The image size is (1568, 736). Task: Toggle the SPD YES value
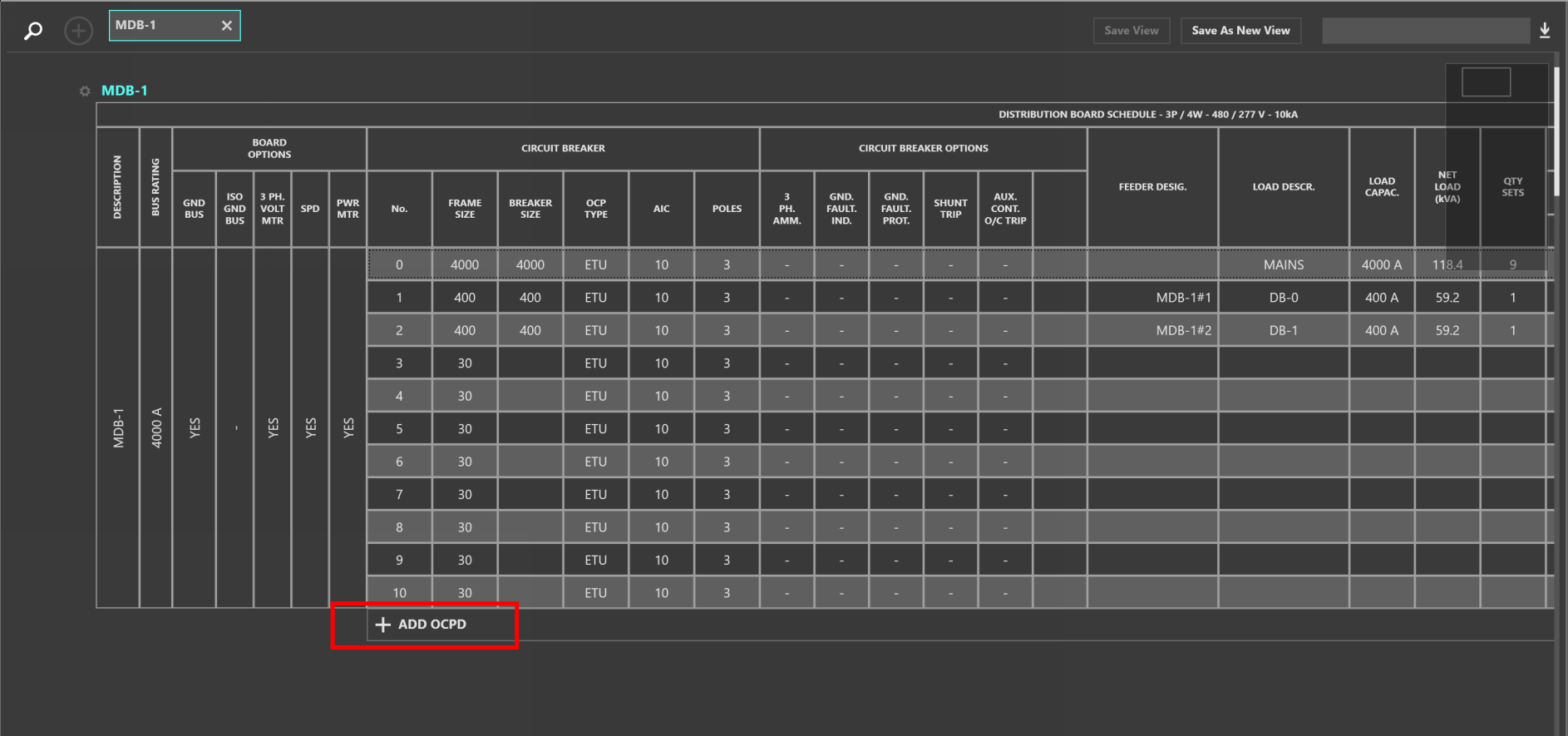[311, 427]
